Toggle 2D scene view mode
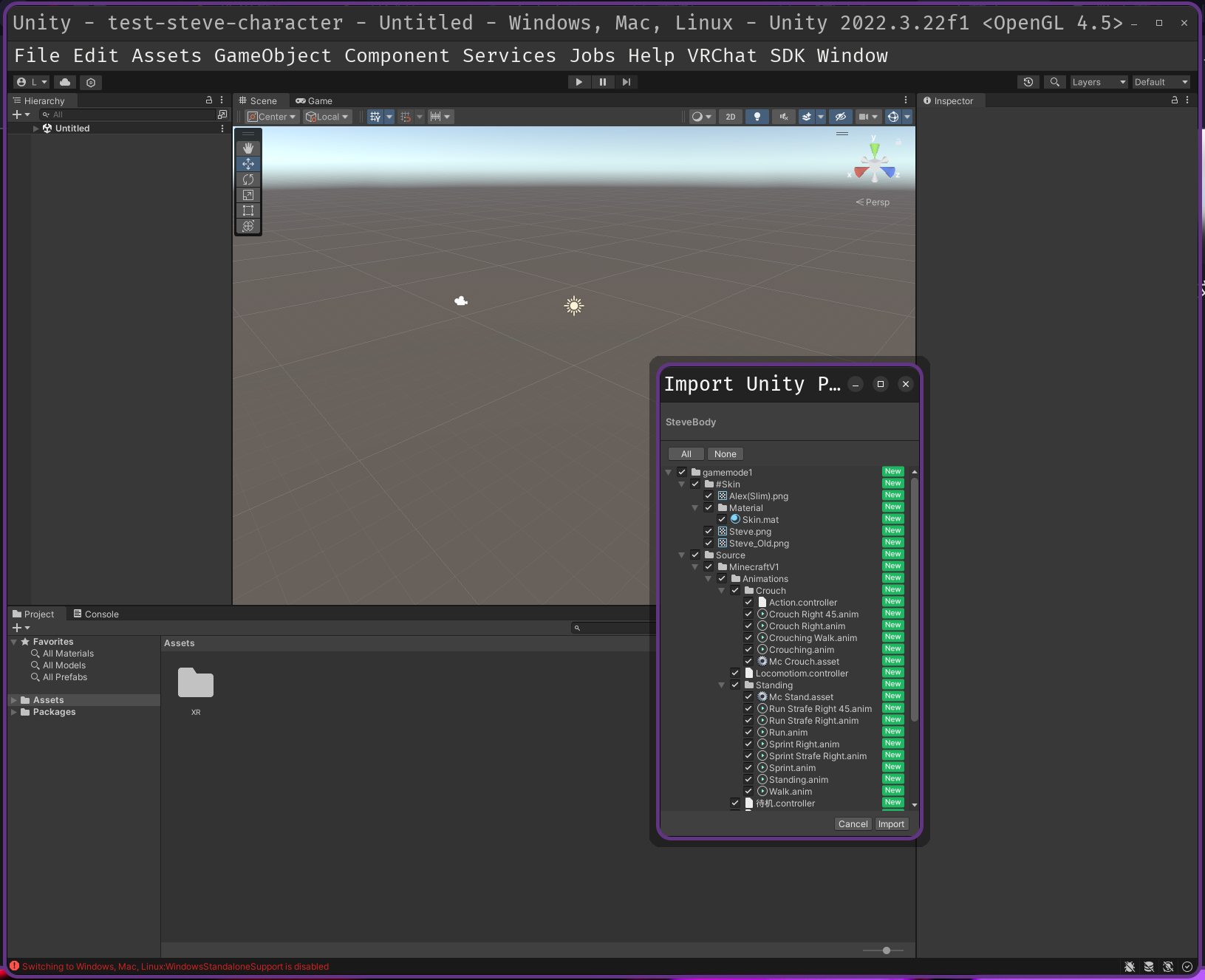The width and height of the screenshot is (1205, 980). pyautogui.click(x=730, y=117)
